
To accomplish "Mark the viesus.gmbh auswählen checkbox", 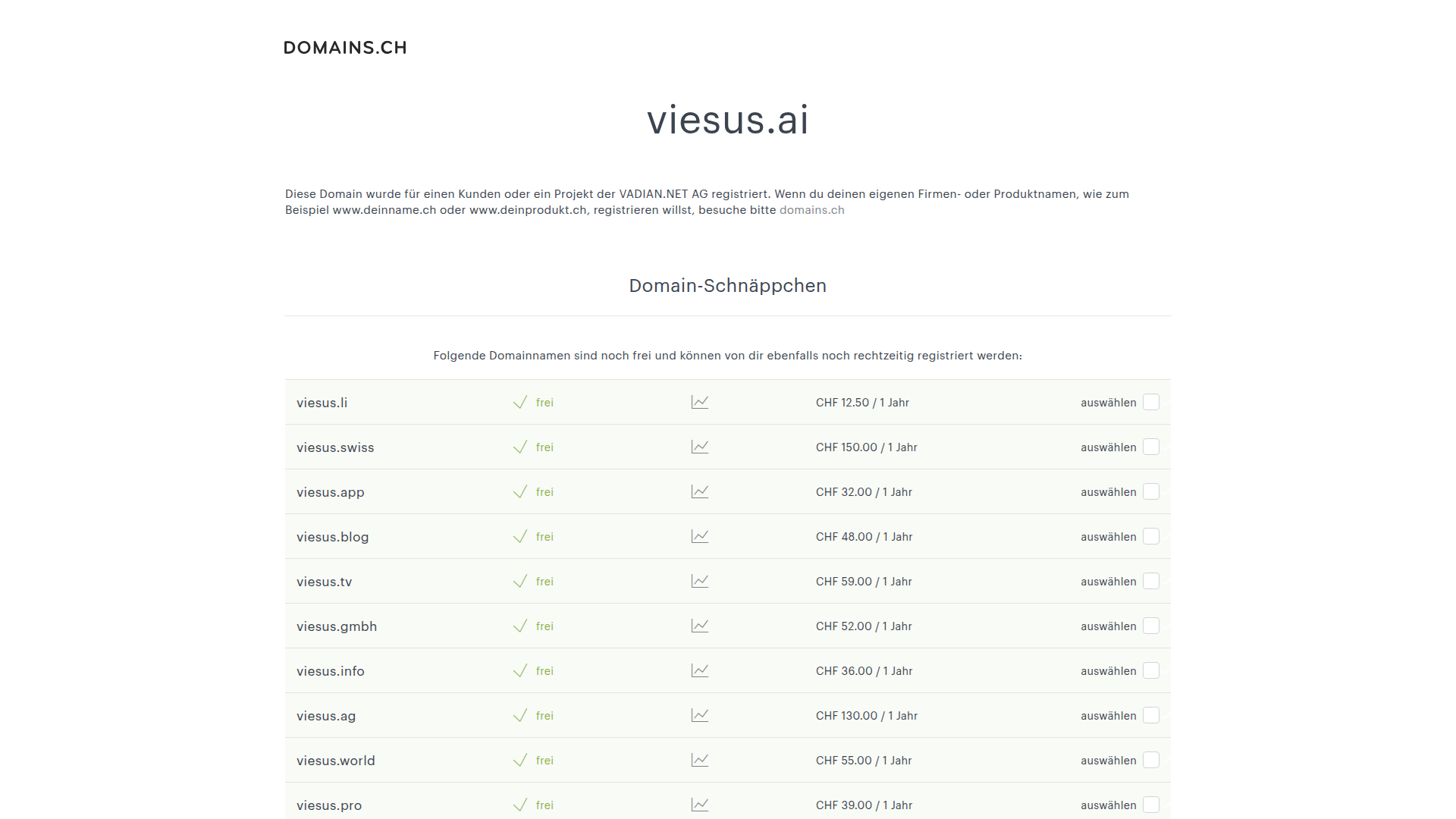I will [x=1151, y=626].
